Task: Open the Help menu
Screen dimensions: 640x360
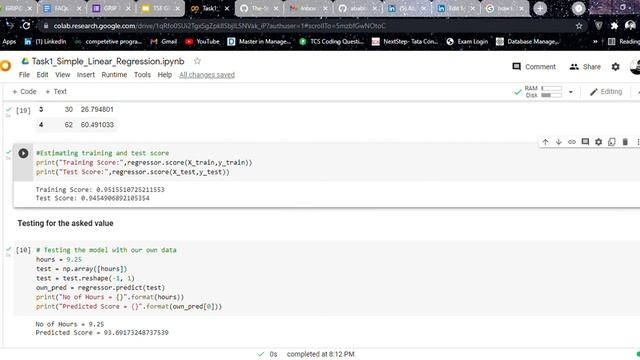Action: coord(164,75)
